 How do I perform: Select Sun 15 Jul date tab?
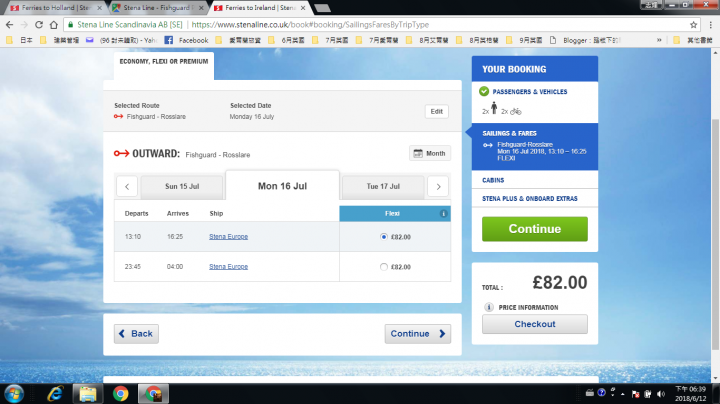[x=182, y=187]
